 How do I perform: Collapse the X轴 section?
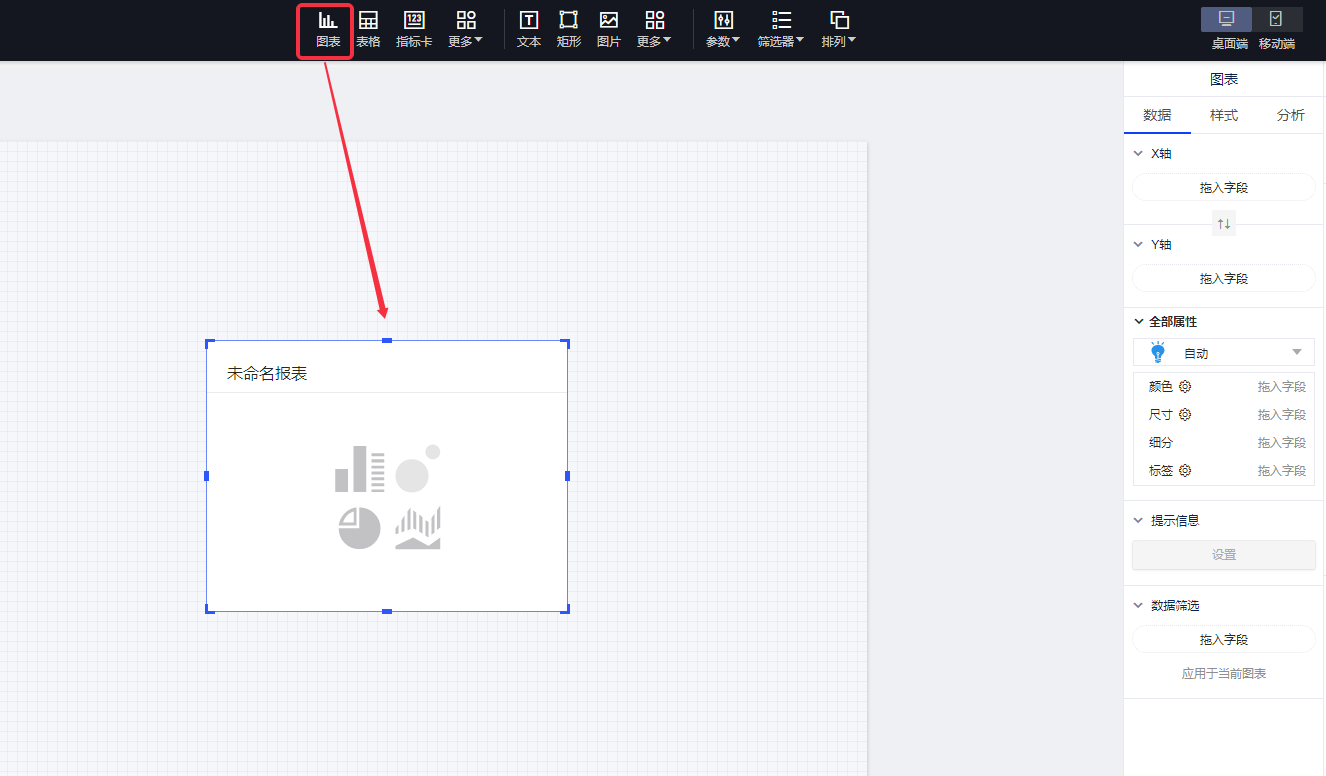1138,154
